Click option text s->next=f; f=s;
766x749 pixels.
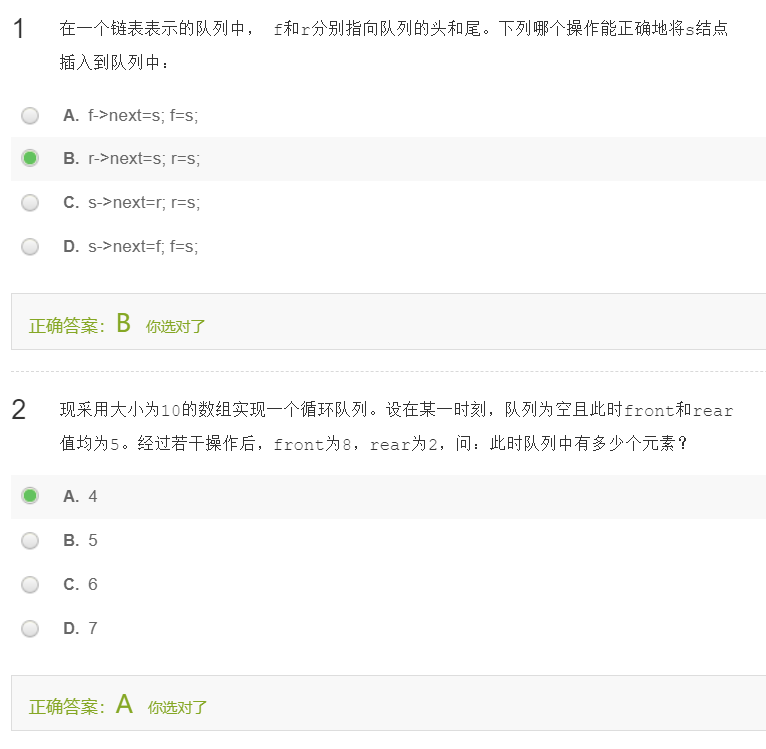pos(143,246)
